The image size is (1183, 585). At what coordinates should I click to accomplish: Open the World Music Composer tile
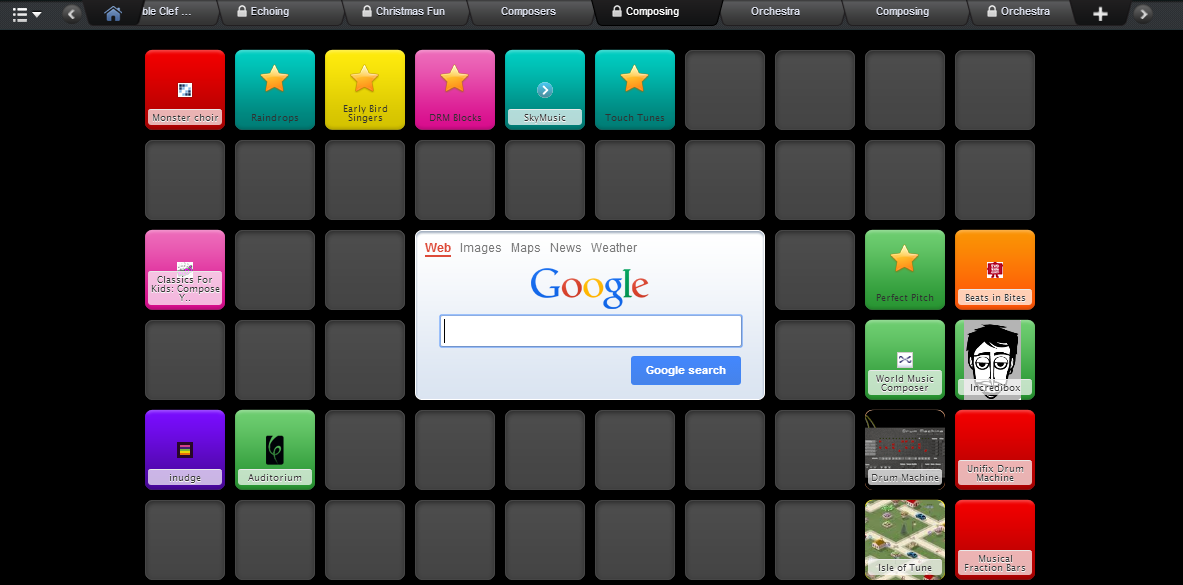pyautogui.click(x=905, y=359)
